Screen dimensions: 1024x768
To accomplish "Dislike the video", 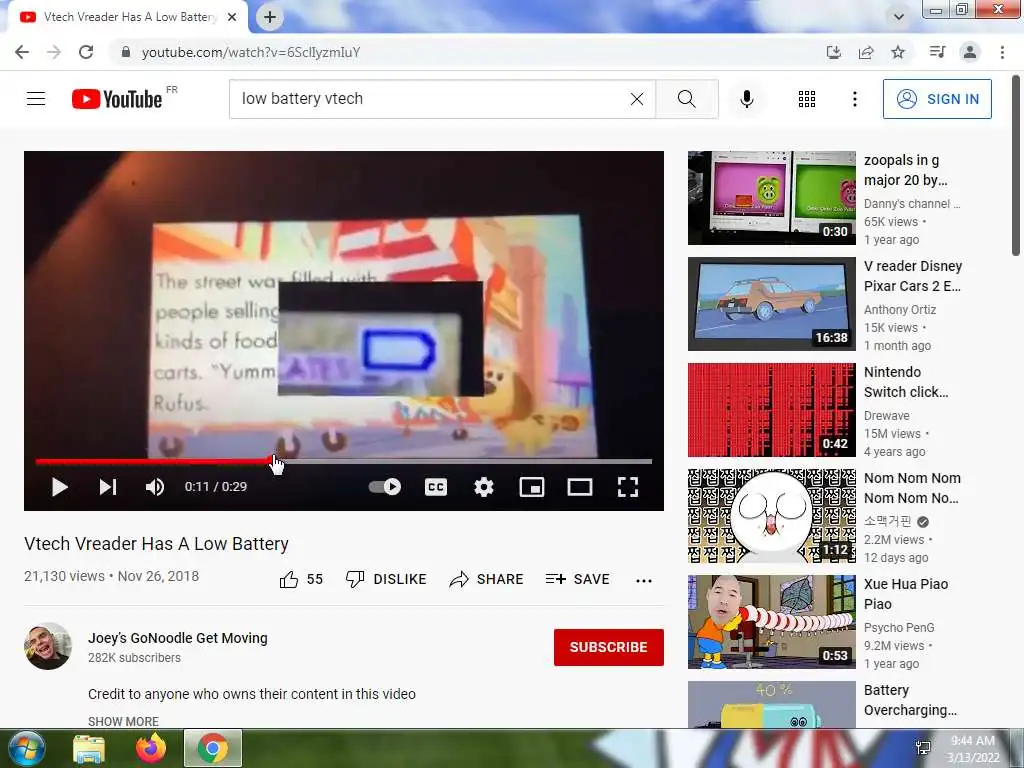I will point(386,579).
